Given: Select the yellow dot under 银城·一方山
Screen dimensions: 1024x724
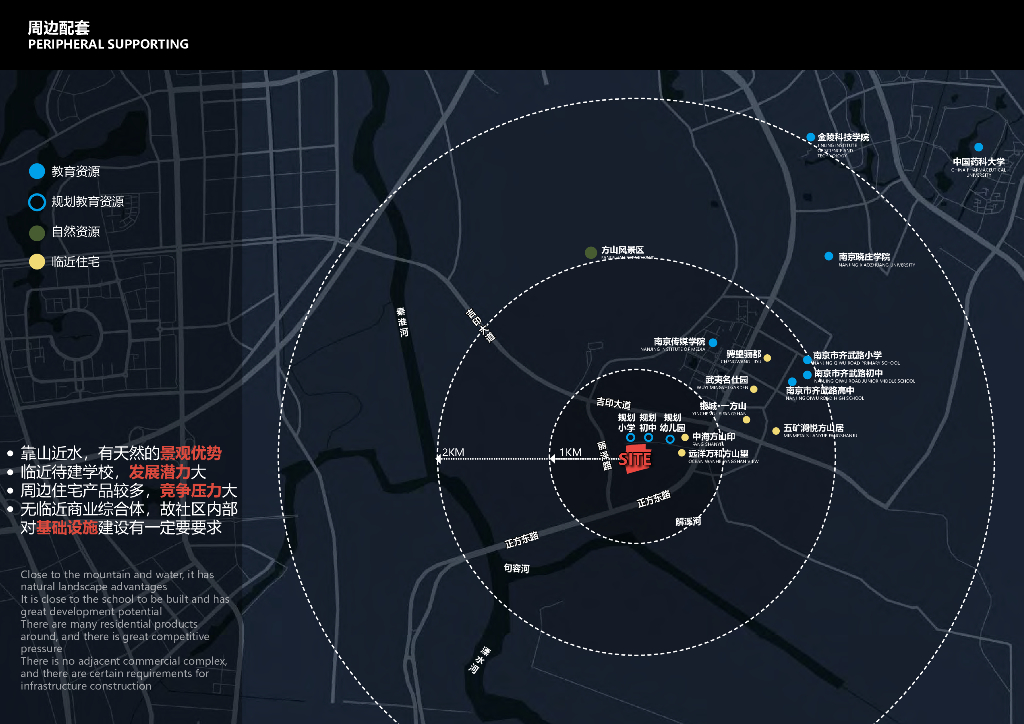Looking at the screenshot, I should coord(746,420).
